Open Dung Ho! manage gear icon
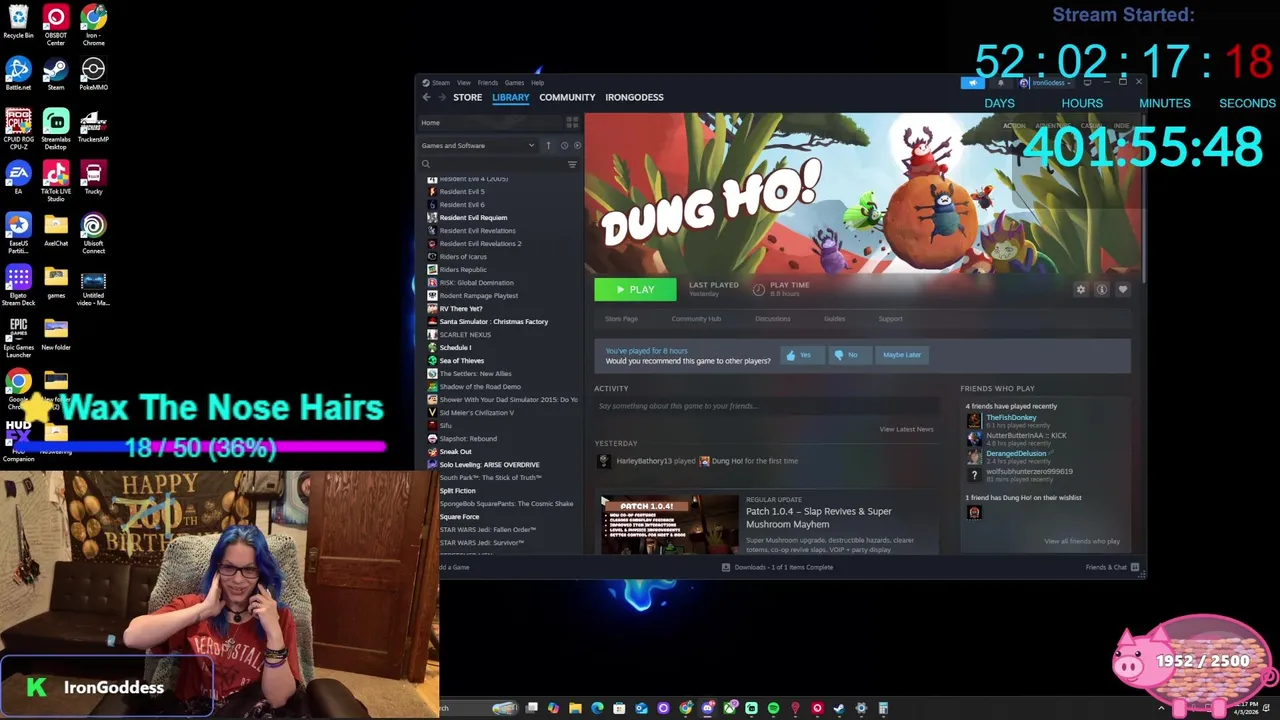The image size is (1280, 720). coord(1080,289)
